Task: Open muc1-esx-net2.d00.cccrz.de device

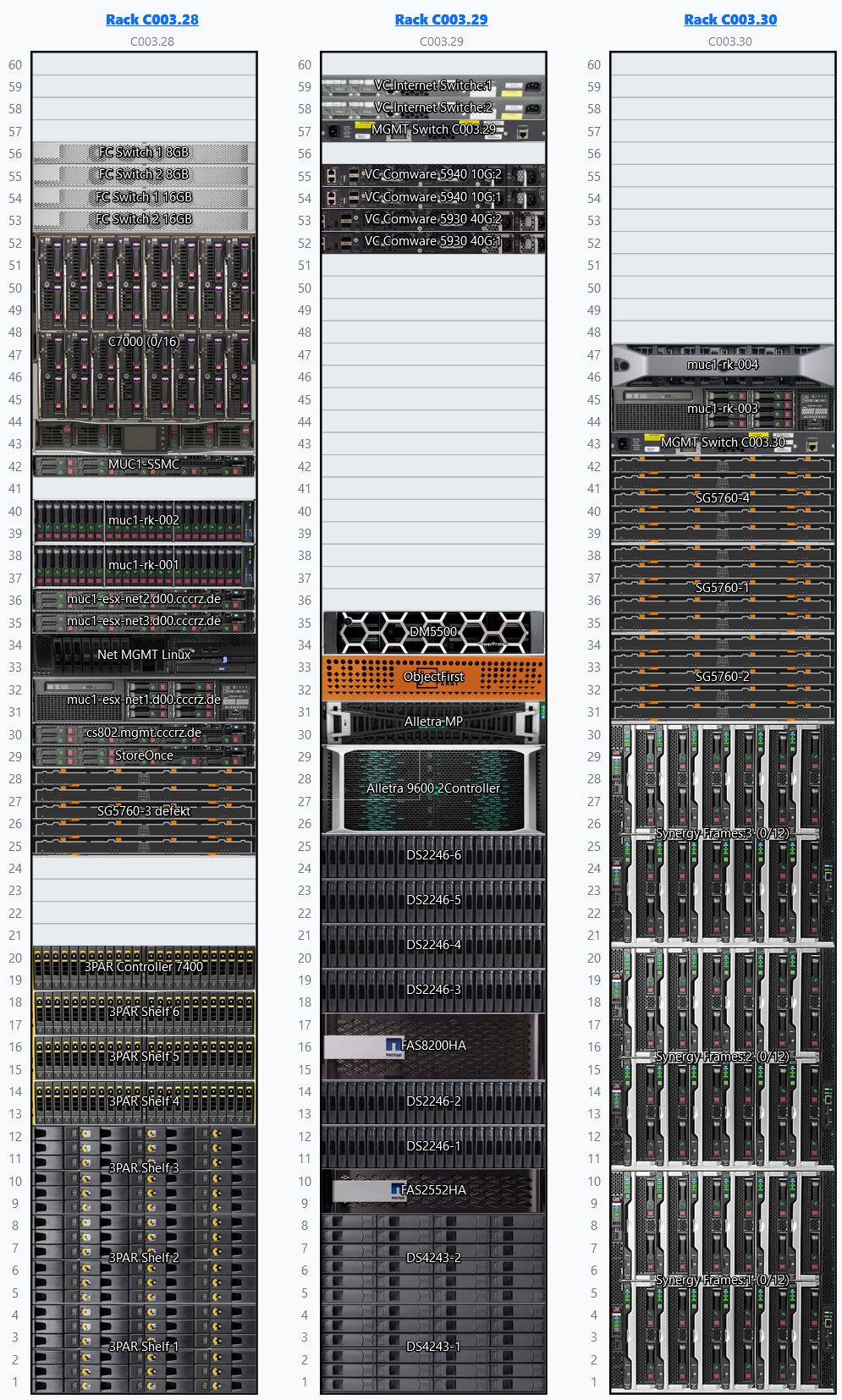Action: click(x=144, y=600)
